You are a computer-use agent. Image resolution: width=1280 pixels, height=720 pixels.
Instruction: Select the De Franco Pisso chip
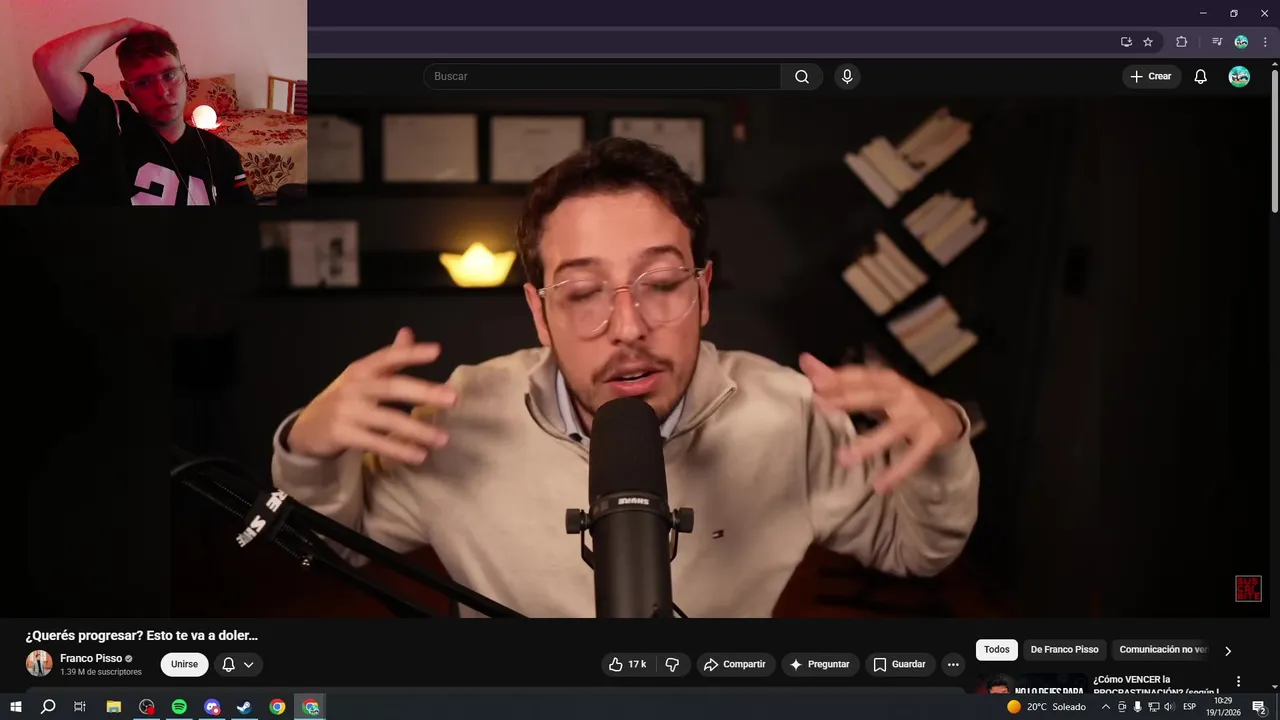click(x=1064, y=650)
